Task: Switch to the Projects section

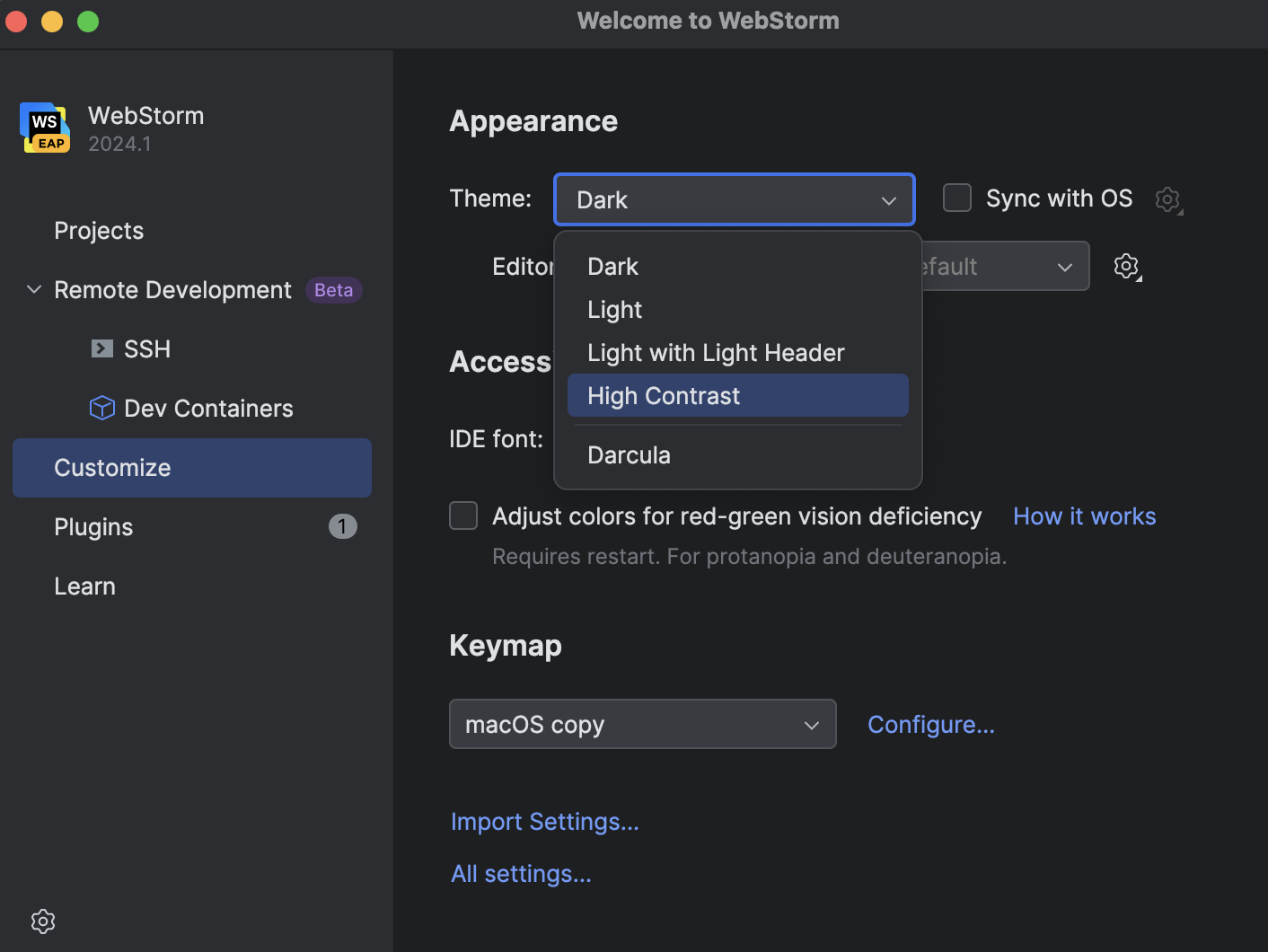Action: (x=99, y=230)
